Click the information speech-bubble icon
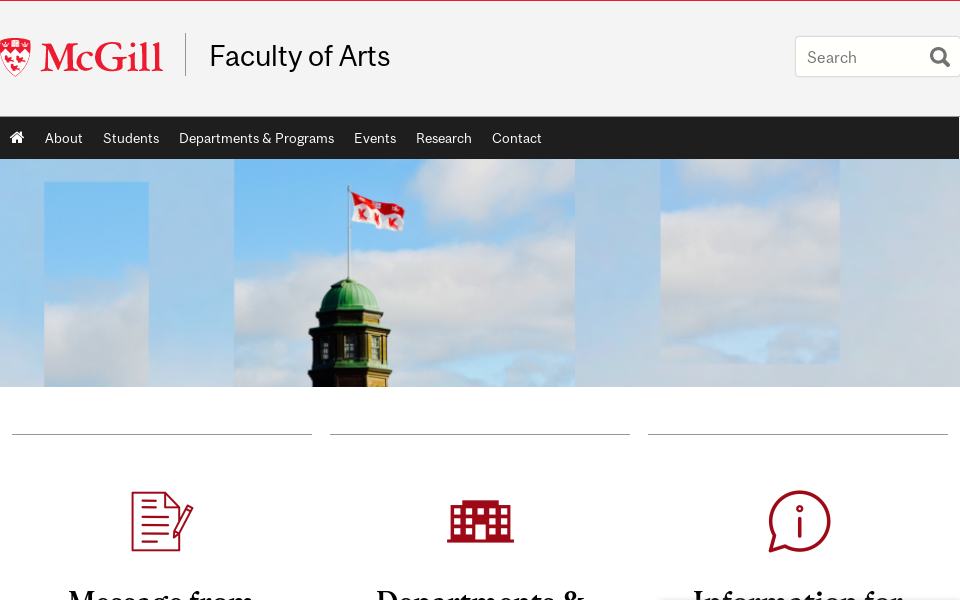 point(798,521)
